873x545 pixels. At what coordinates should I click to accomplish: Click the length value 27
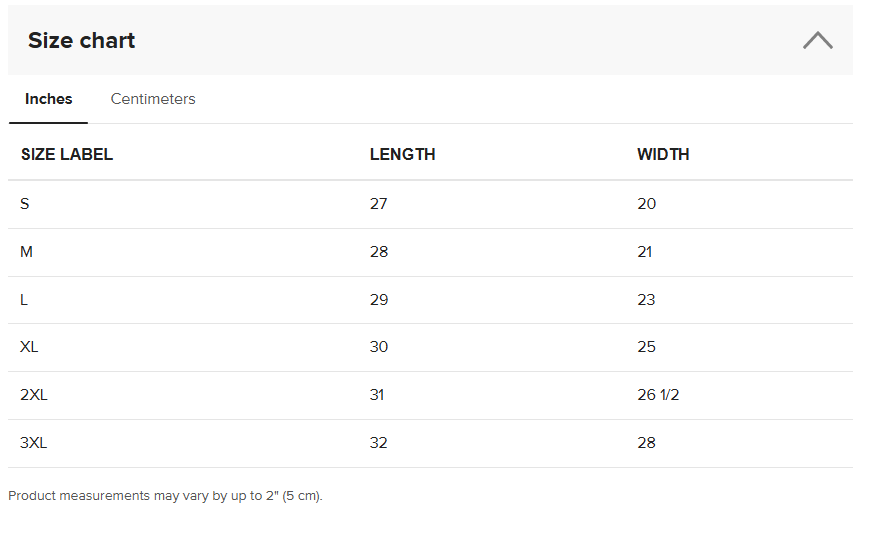(379, 204)
